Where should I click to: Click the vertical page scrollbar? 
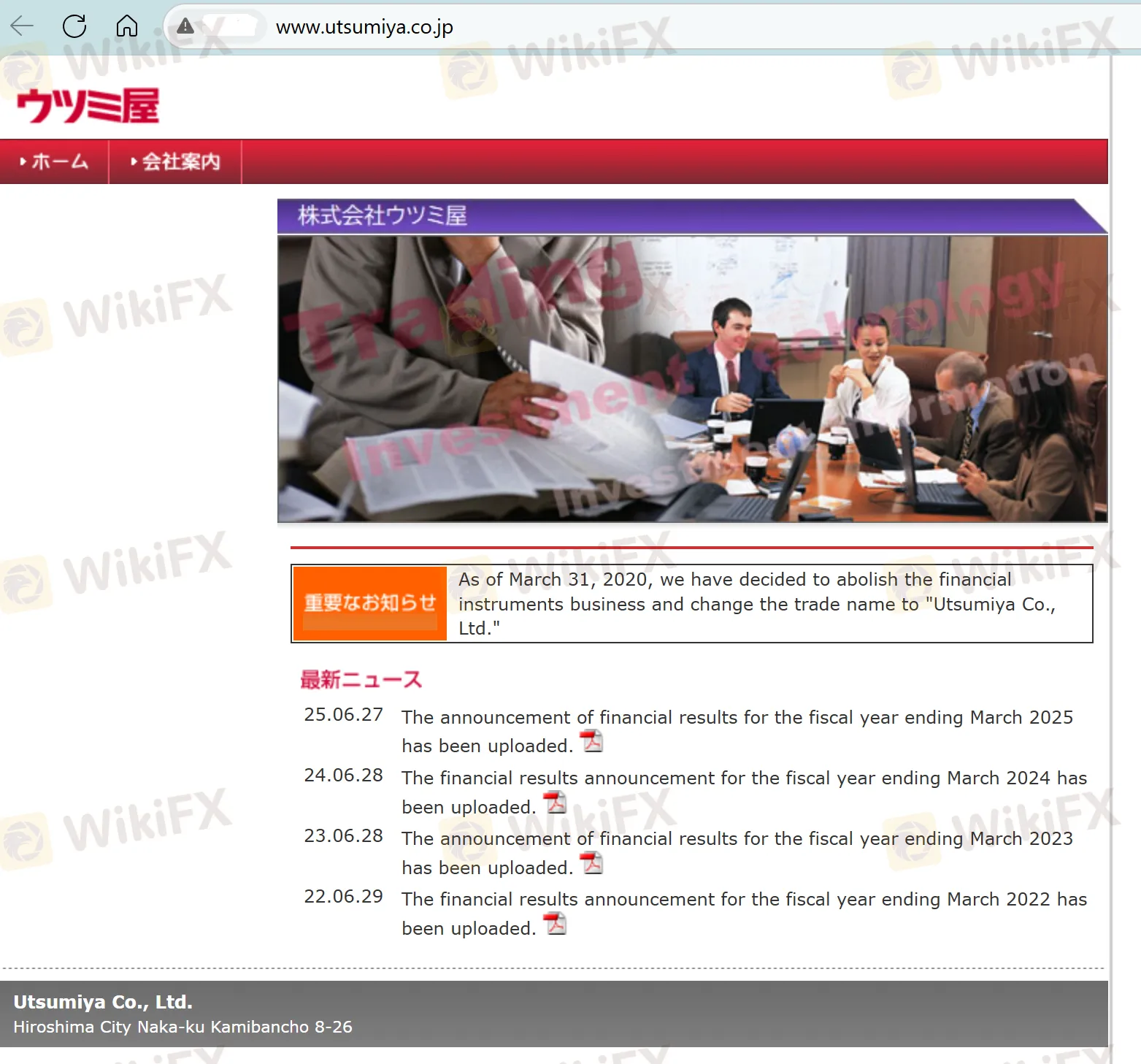point(1113,511)
